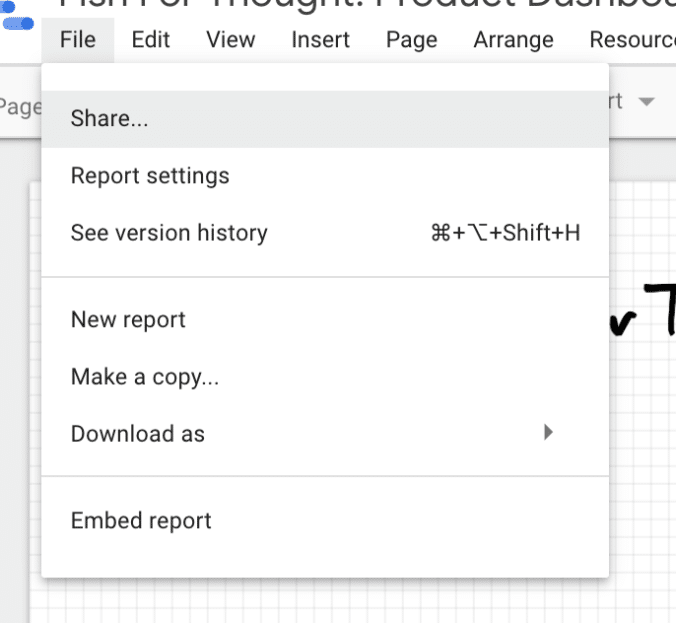The height and width of the screenshot is (623, 676).
Task: Open the View menu
Action: pos(231,40)
